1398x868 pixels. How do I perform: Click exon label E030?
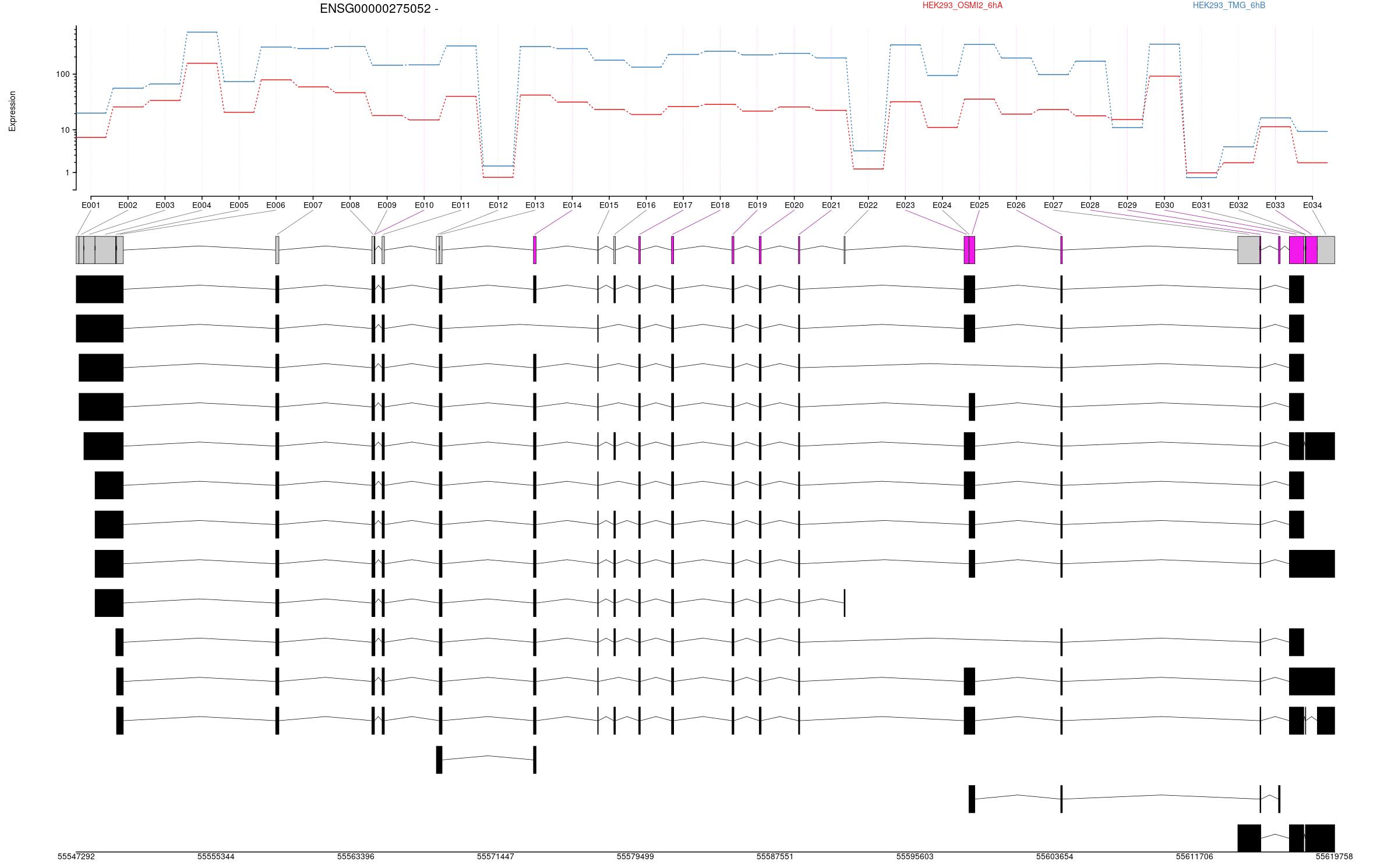coord(1164,205)
